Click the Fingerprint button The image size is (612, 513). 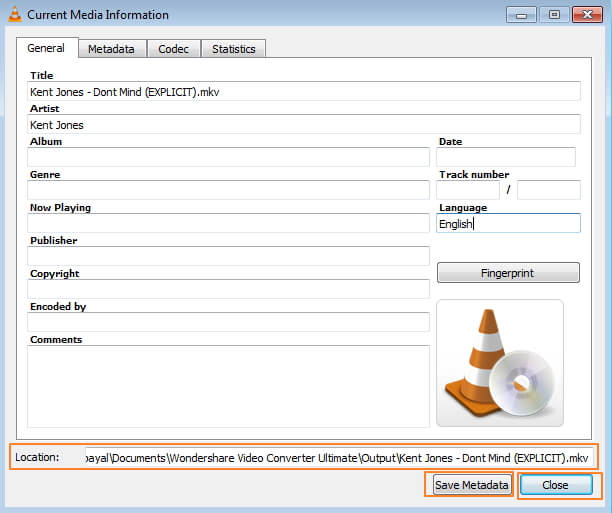click(508, 273)
